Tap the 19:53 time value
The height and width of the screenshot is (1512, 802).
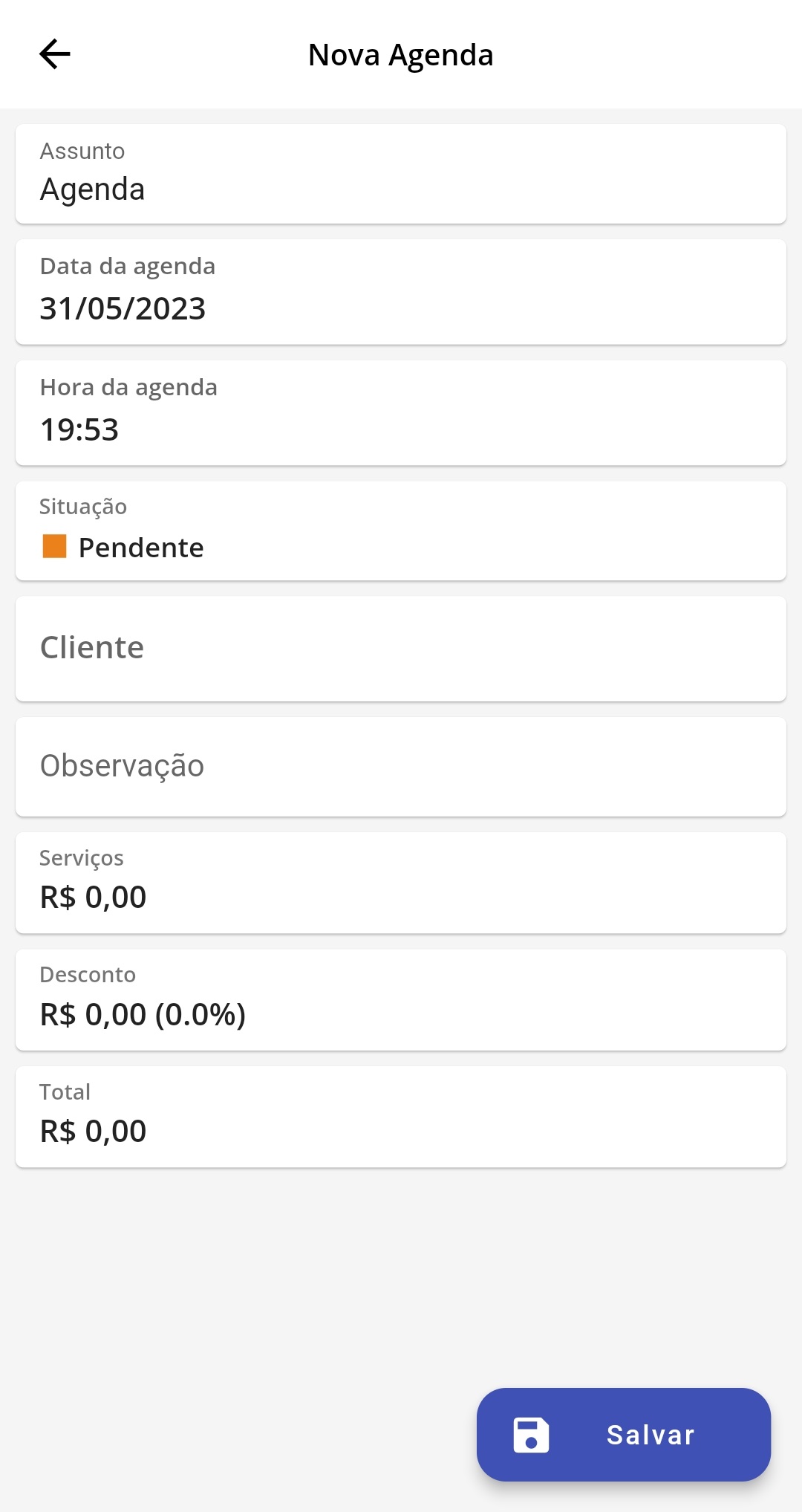tap(79, 429)
